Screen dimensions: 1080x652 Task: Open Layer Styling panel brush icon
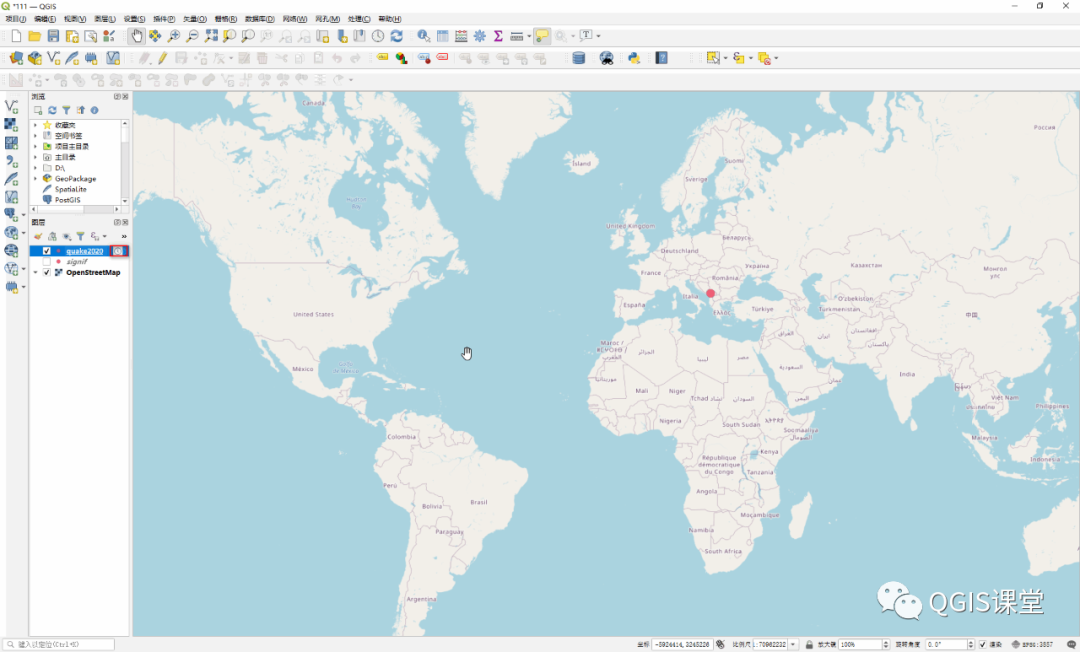38,236
